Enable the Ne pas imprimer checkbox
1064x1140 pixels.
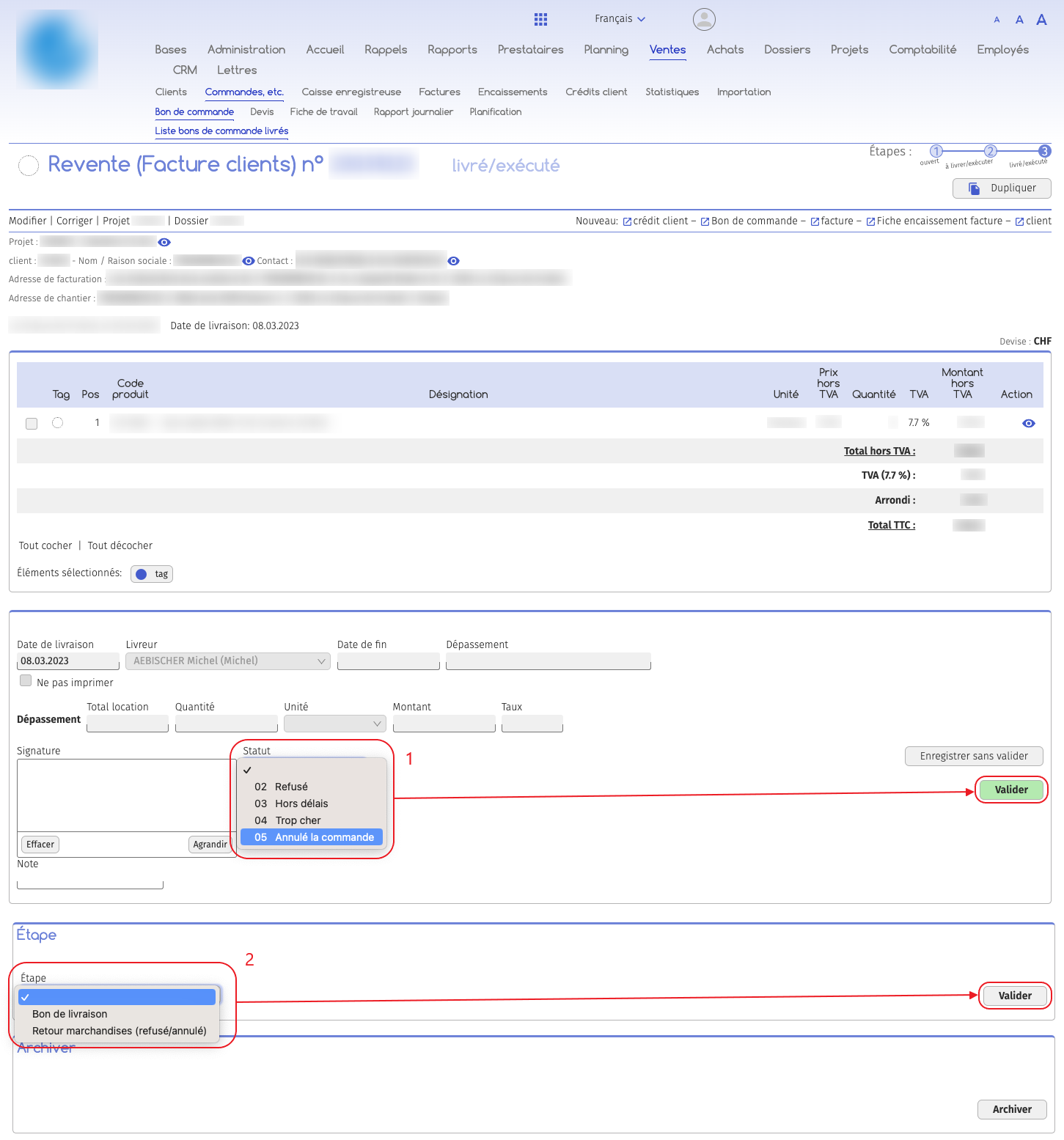26,681
